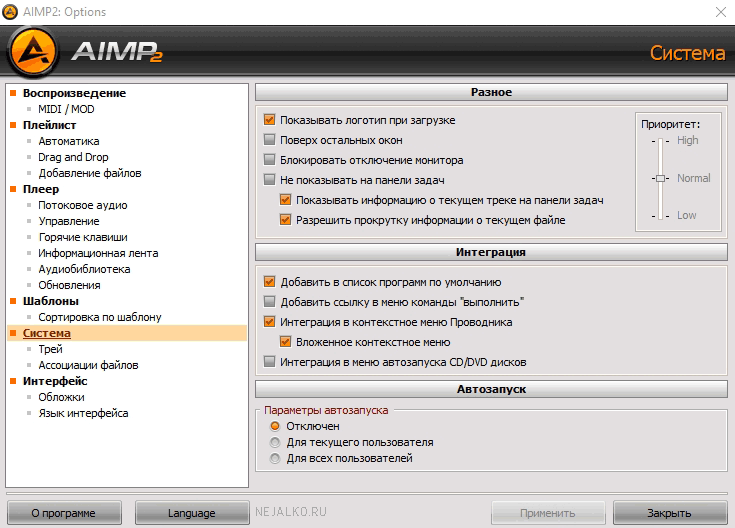Open 'Информационная лента' settings
Image resolution: width=735 pixels, height=528 pixels.
click(98, 253)
